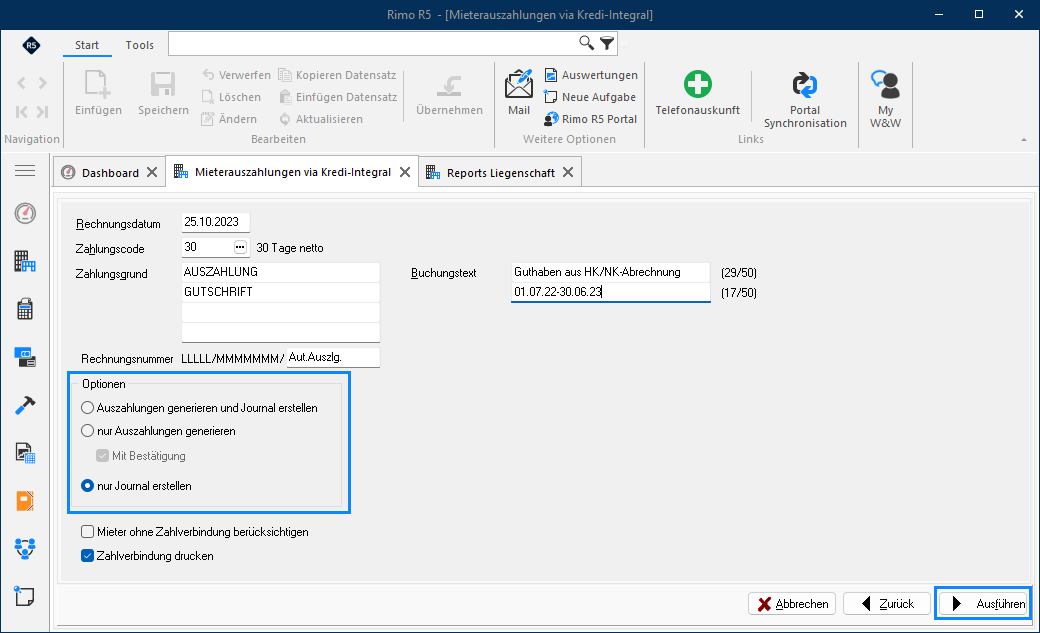Launch Rimo R5 Portal

point(590,119)
